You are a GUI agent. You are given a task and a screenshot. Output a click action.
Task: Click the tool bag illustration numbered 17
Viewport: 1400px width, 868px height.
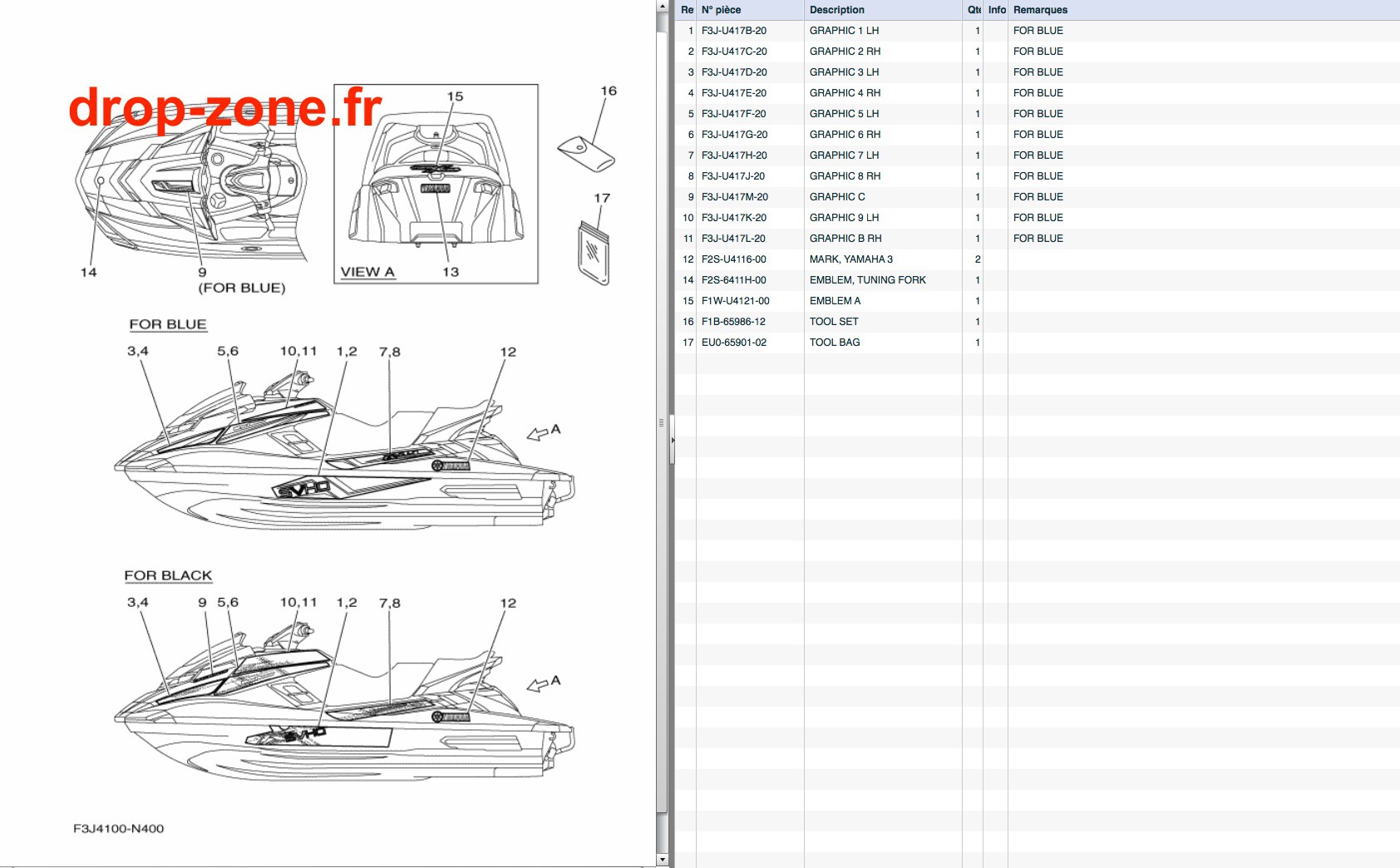click(594, 253)
